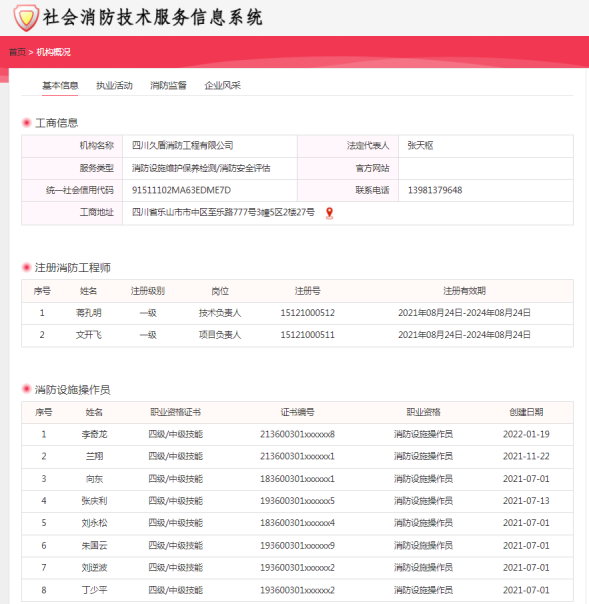The image size is (589, 604).
Task: Select company name 四川久盾消防工程有限公司
Action: (183, 146)
